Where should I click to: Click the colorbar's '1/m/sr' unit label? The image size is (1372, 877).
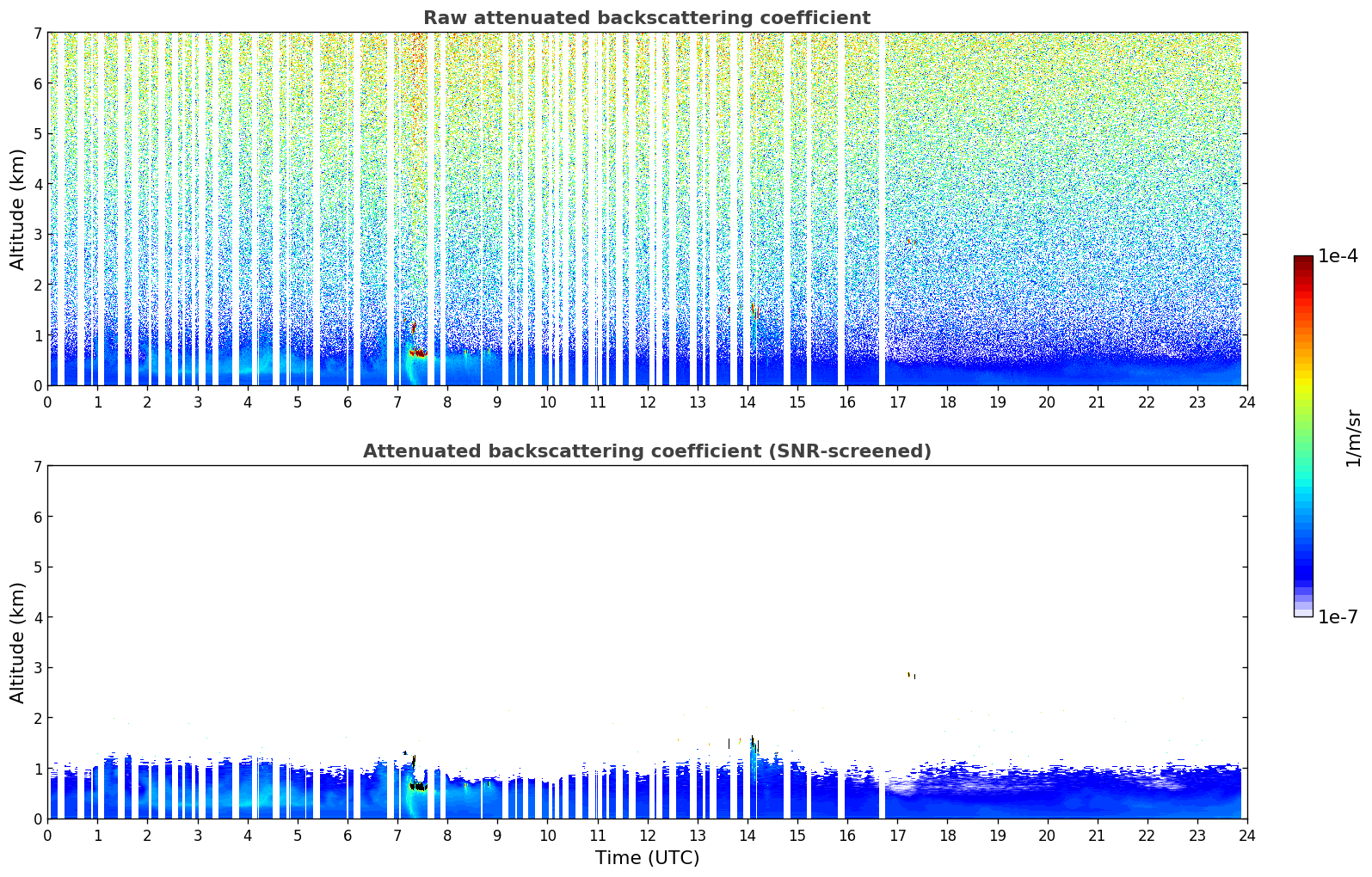(x=1353, y=438)
